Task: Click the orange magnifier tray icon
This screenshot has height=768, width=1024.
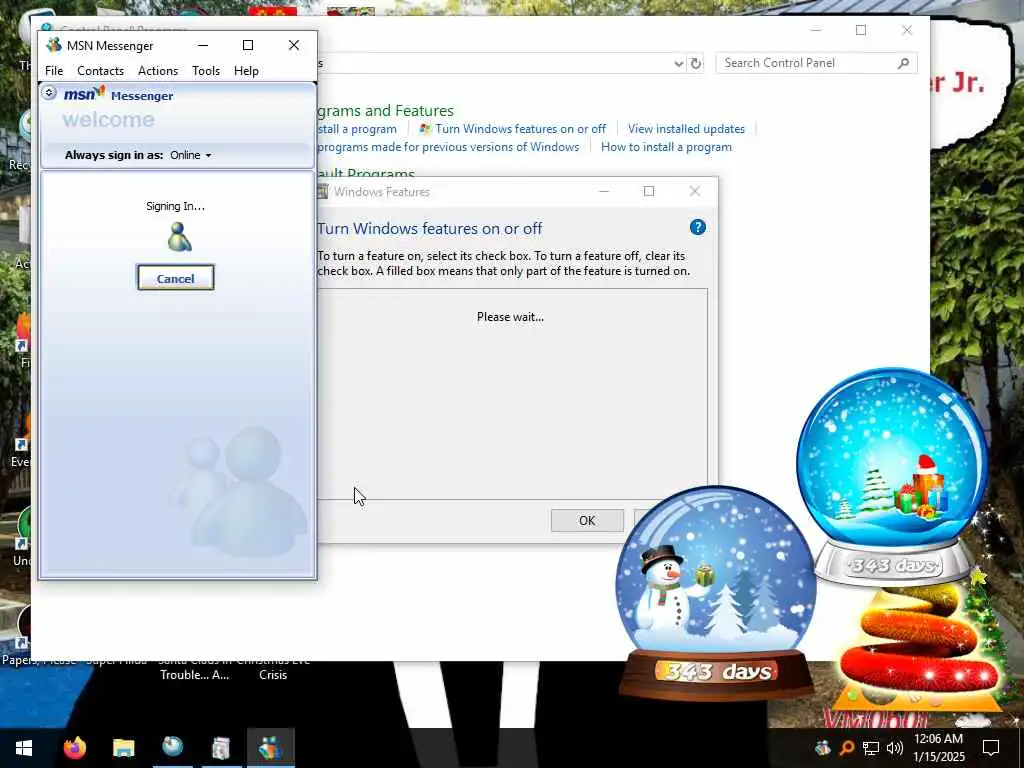Action: click(847, 748)
